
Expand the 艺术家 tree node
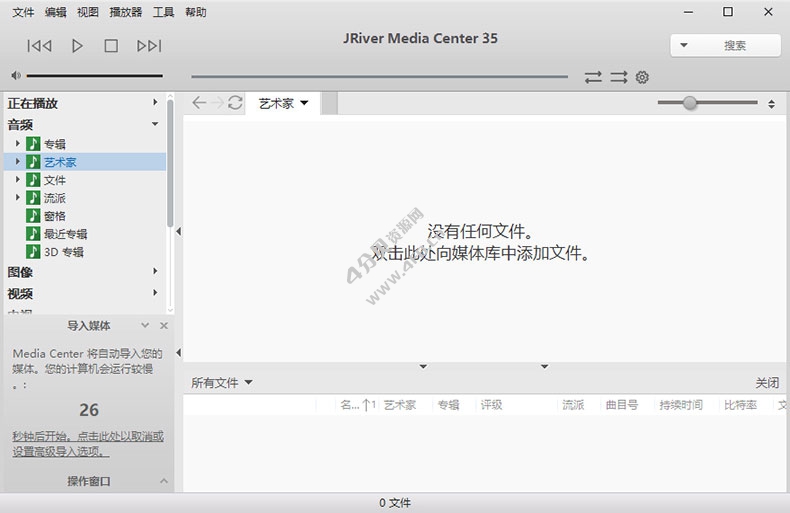[x=18, y=161]
